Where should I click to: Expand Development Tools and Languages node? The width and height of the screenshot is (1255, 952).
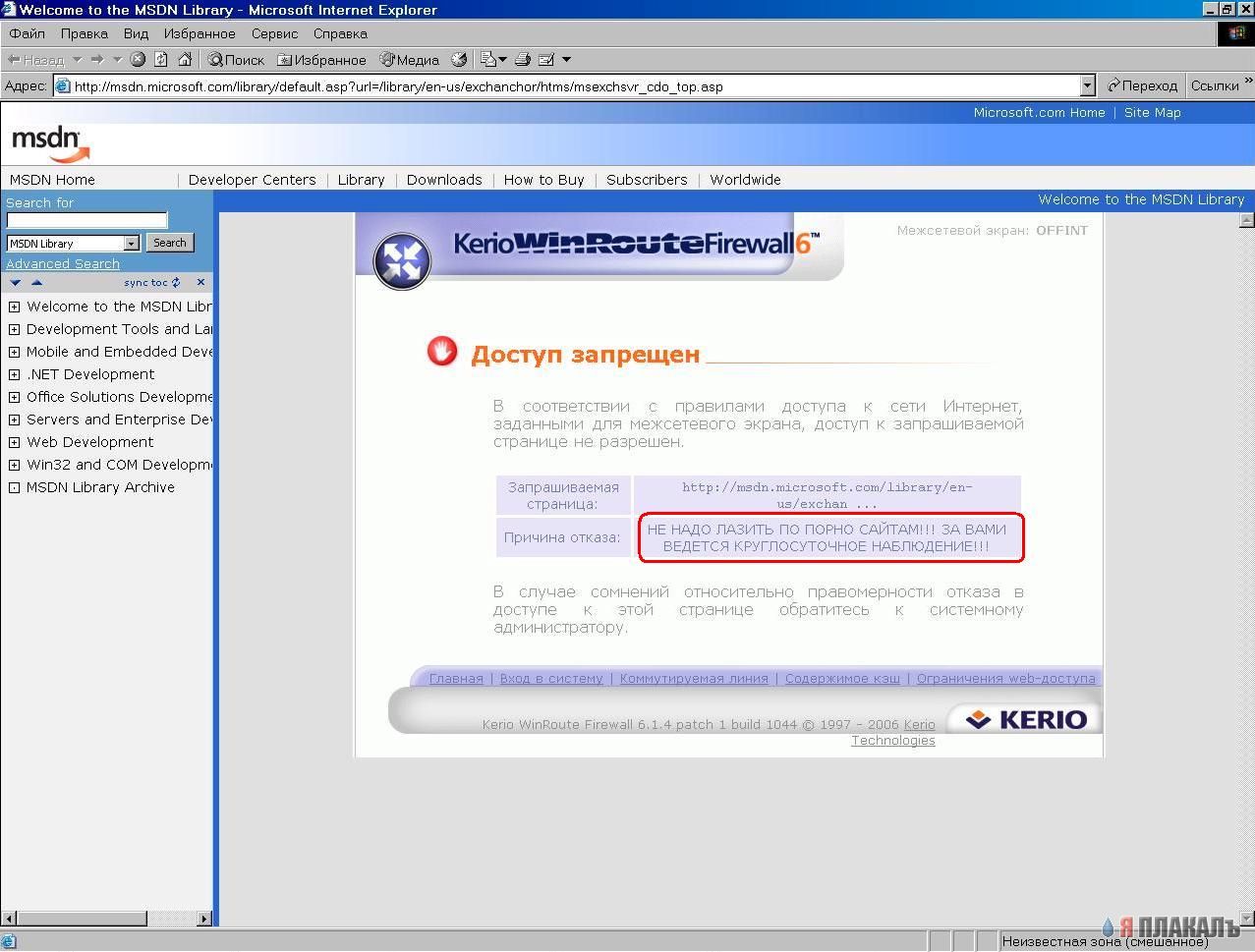click(x=15, y=329)
